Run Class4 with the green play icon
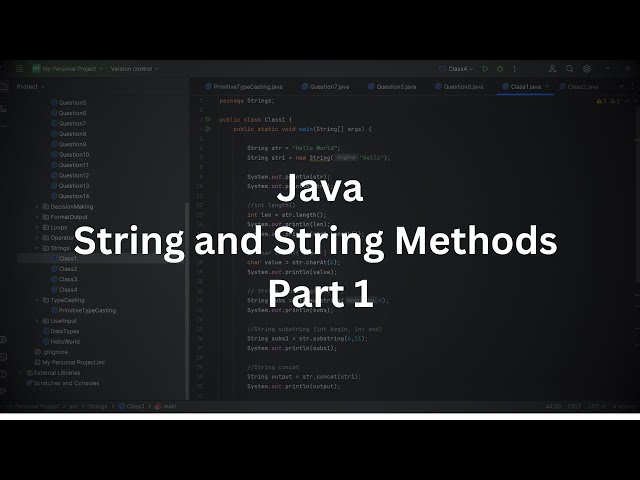Viewport: 640px width, 480px height. tap(485, 69)
